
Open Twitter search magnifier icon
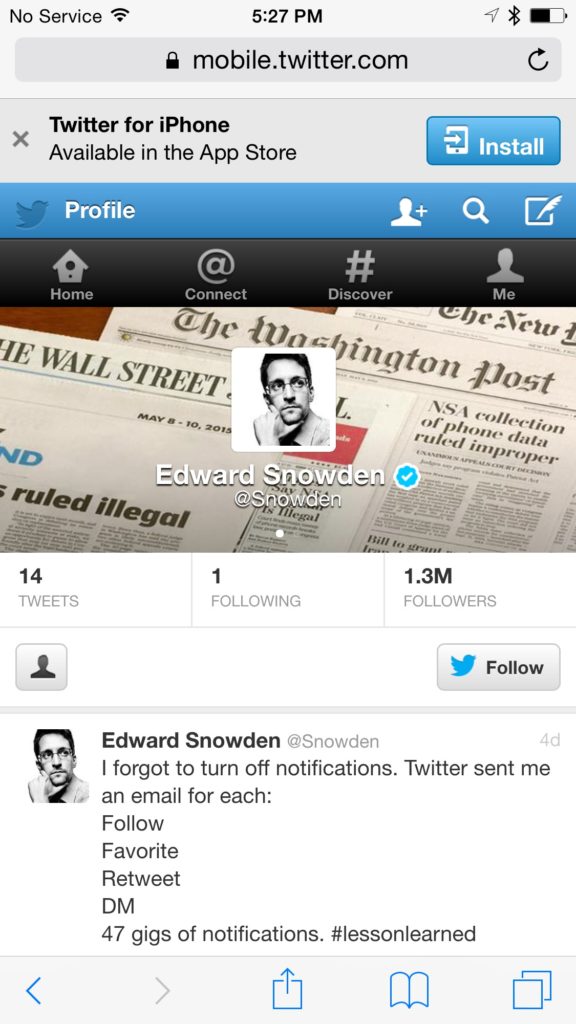coord(475,211)
